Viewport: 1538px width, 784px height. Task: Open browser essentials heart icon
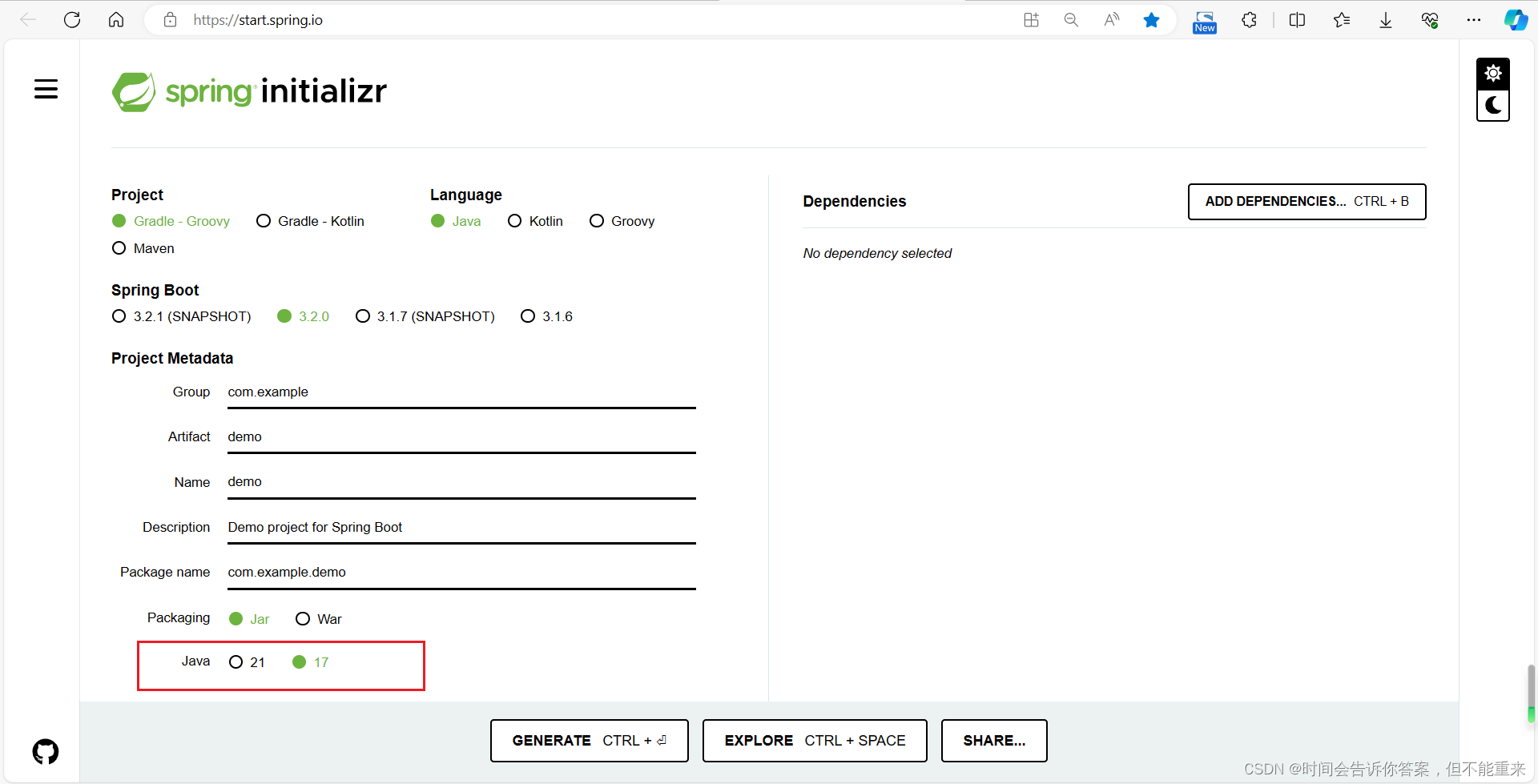1430,20
